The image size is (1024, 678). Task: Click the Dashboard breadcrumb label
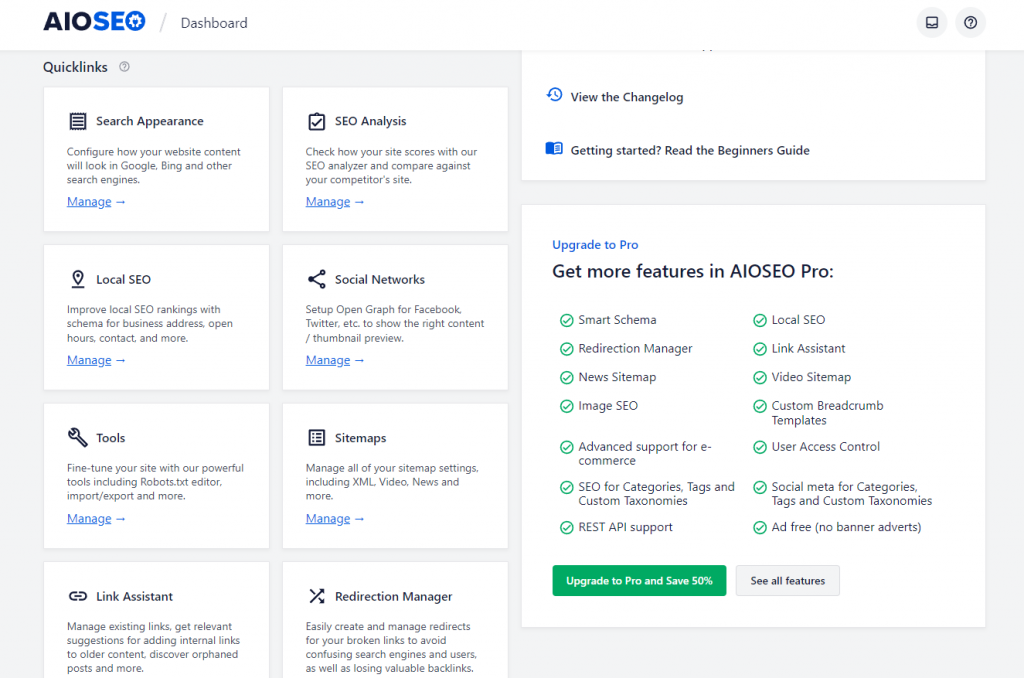click(x=214, y=22)
